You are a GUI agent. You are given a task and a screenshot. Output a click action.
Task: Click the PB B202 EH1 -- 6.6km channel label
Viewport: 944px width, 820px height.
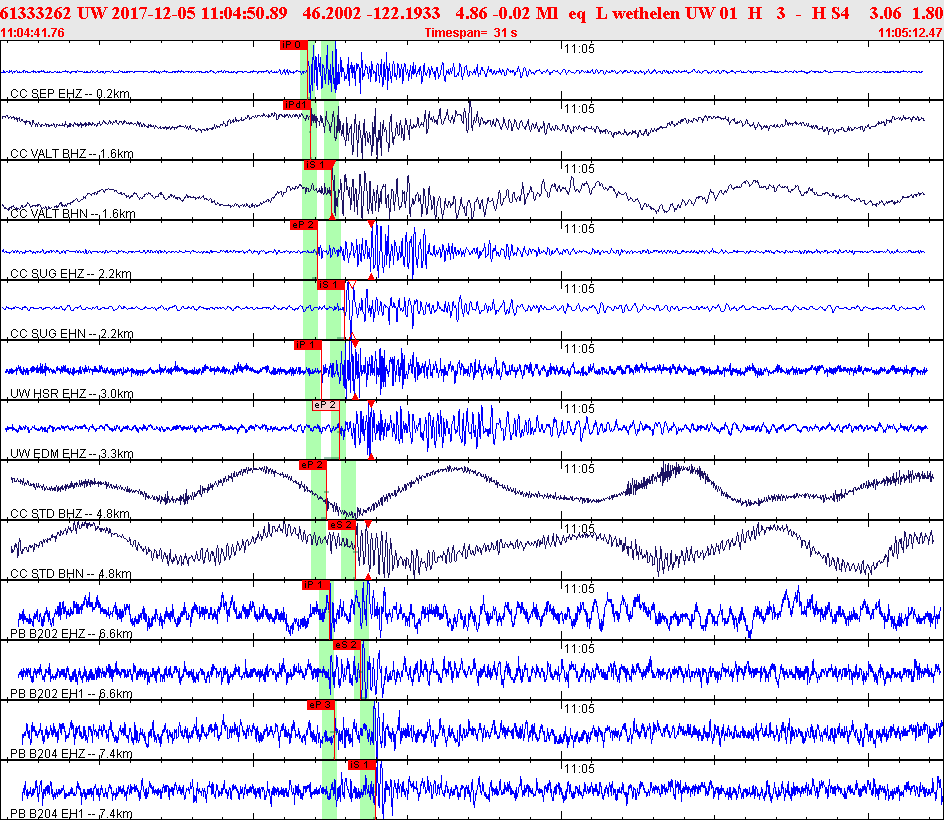(71, 694)
